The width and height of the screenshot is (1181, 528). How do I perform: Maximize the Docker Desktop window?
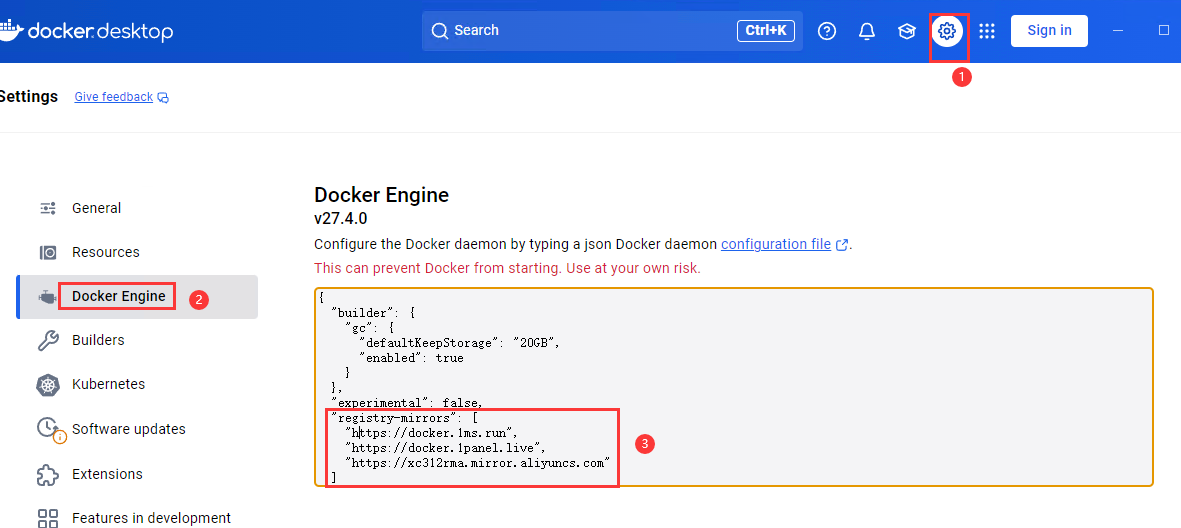1164,31
